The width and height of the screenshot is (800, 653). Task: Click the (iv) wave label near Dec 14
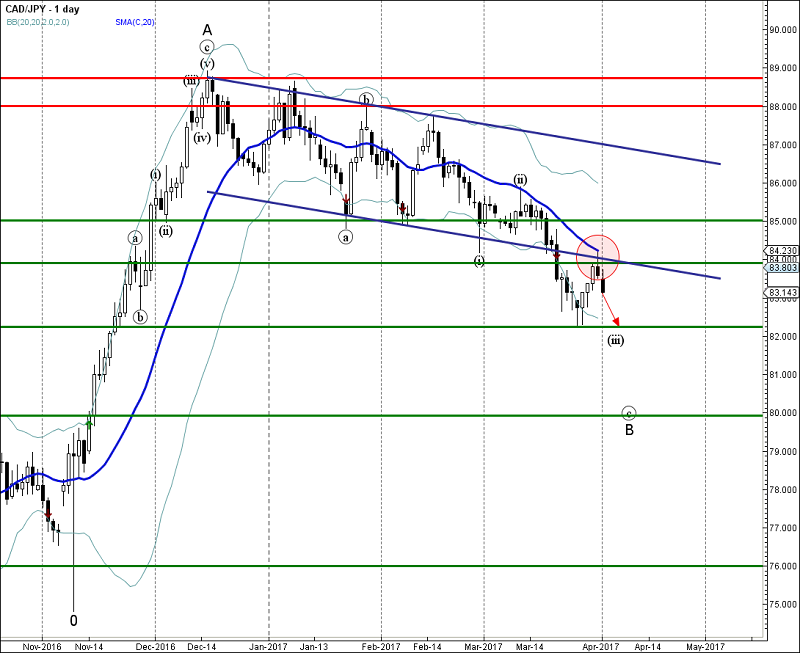[202, 138]
